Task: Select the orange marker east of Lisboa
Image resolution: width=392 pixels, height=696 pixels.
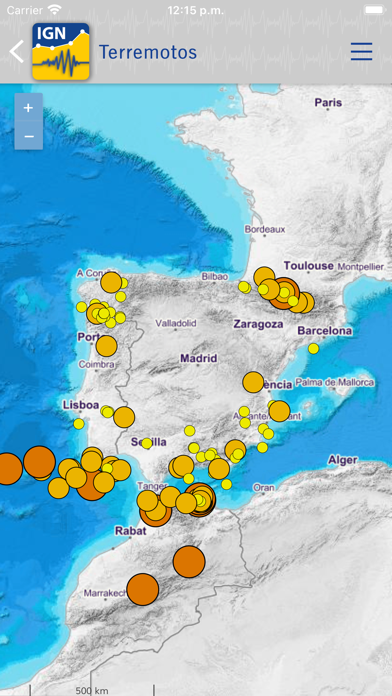Action: [124, 417]
